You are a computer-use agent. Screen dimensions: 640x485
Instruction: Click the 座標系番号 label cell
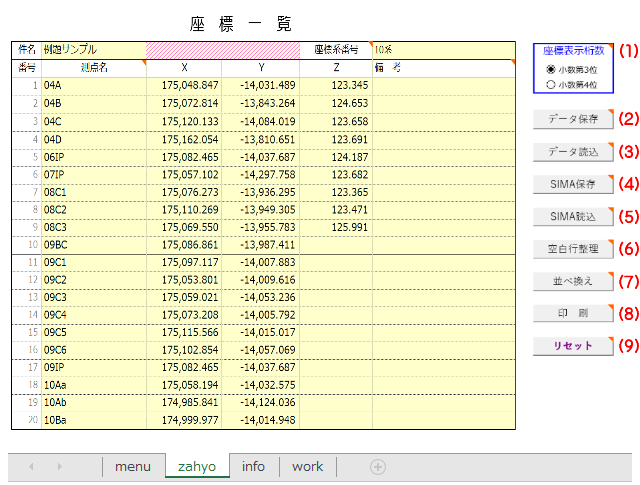(336, 50)
